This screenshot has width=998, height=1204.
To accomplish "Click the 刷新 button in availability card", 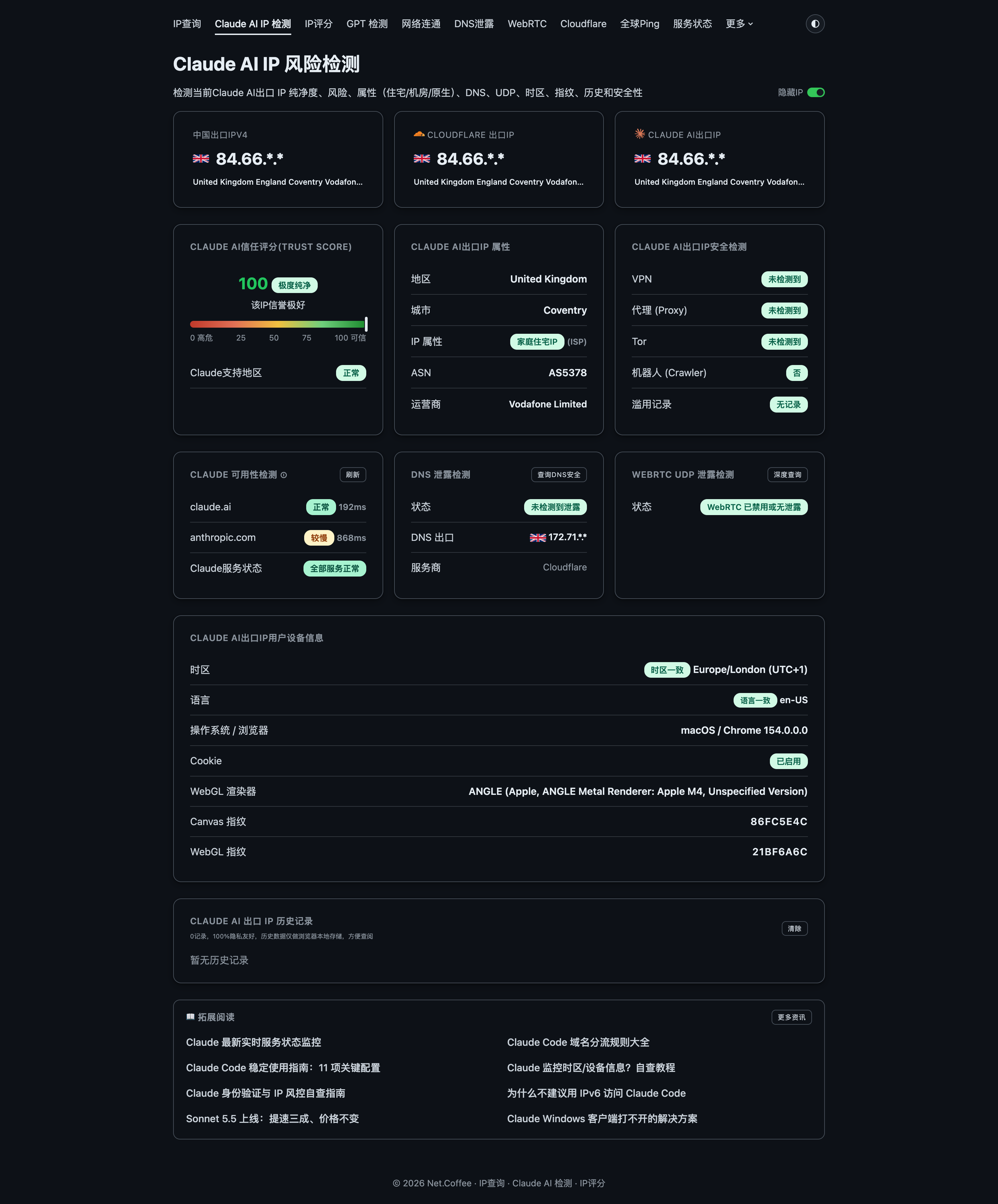I will [x=353, y=475].
